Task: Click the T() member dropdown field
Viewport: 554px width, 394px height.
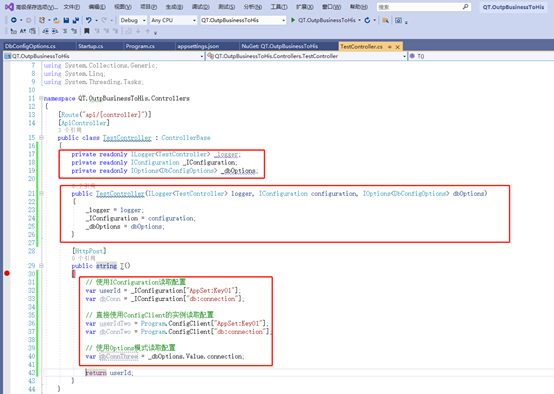Action: (481, 56)
